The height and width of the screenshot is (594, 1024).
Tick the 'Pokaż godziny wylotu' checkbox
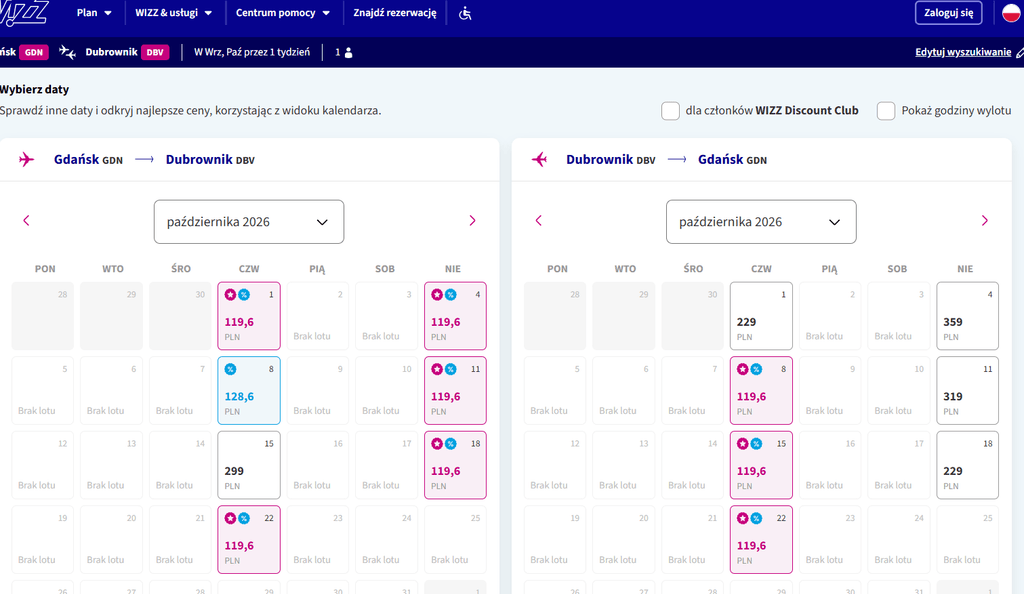pyautogui.click(x=886, y=111)
